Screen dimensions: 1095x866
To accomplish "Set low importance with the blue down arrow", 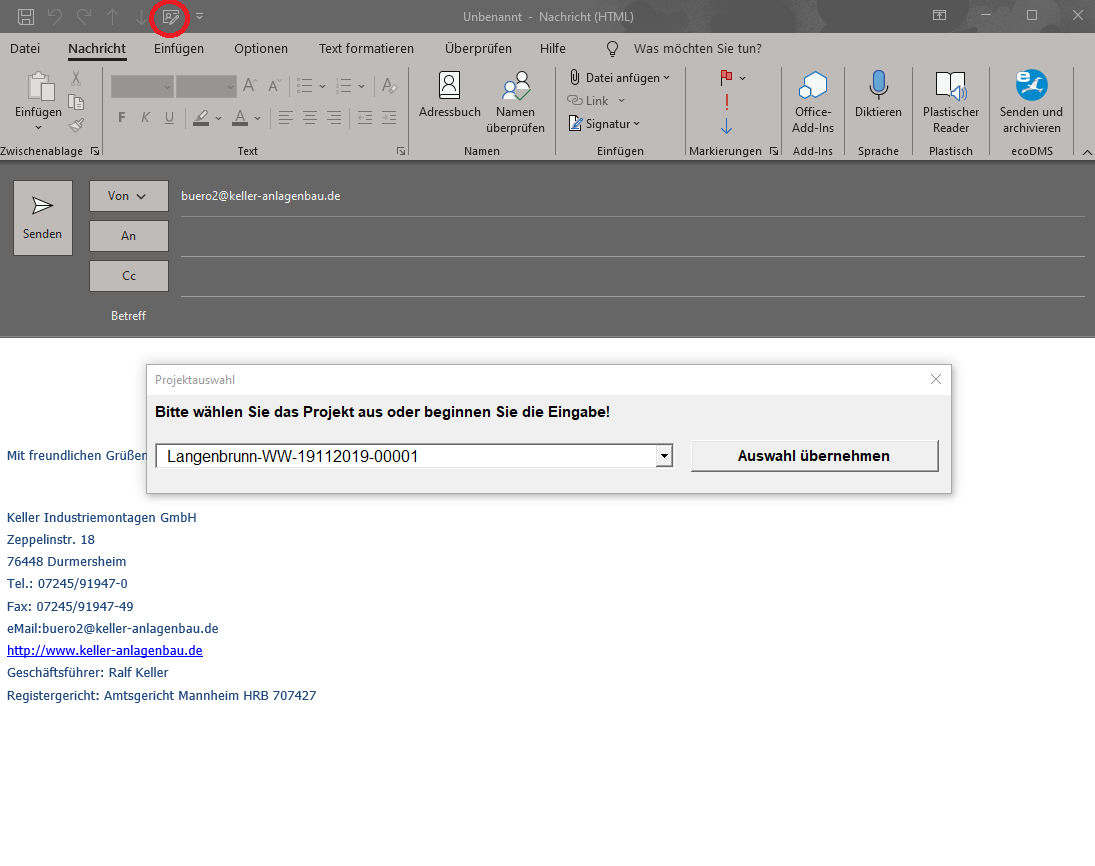I will coord(727,126).
